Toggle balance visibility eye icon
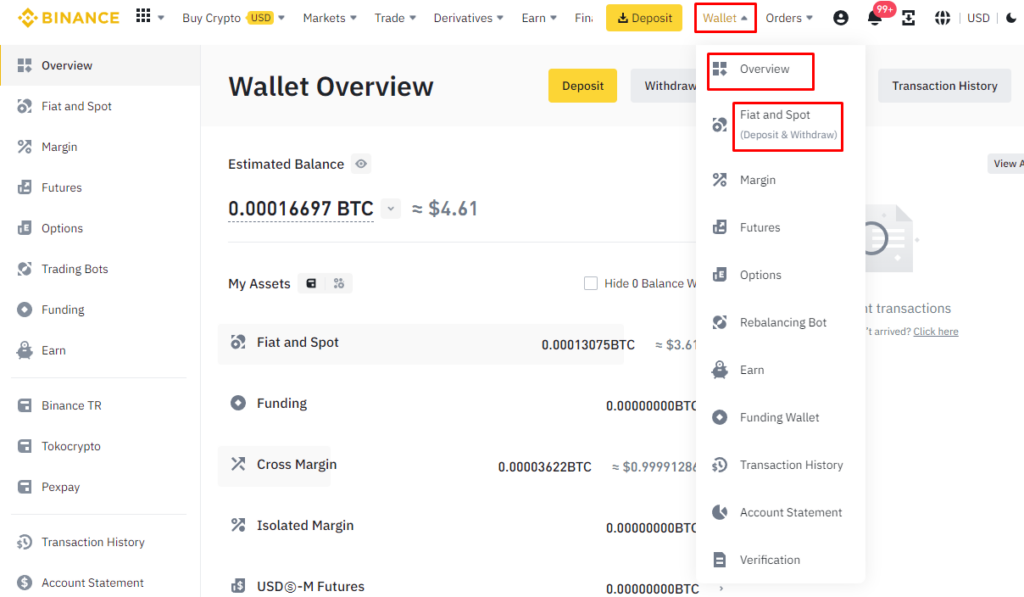This screenshot has width=1024, height=597. [x=361, y=164]
